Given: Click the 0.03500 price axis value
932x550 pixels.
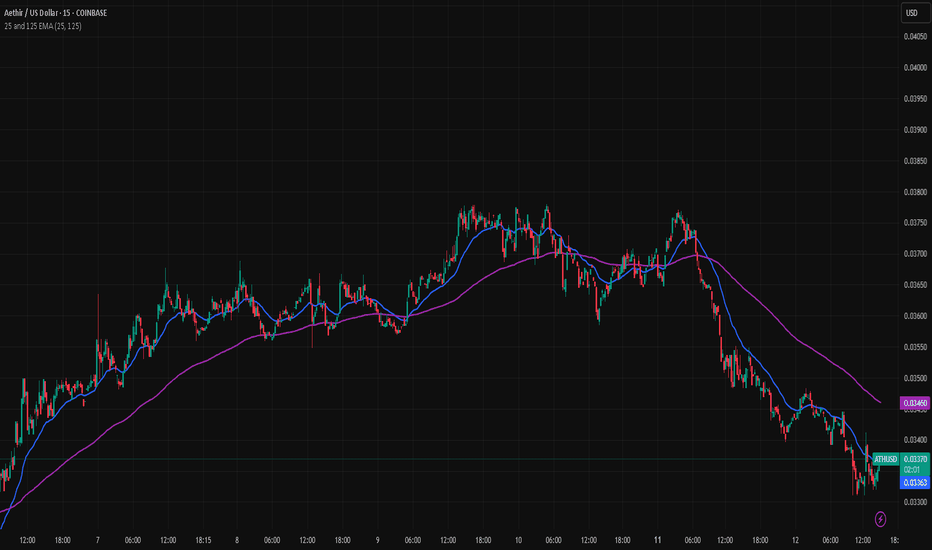Looking at the screenshot, I should pos(915,378).
